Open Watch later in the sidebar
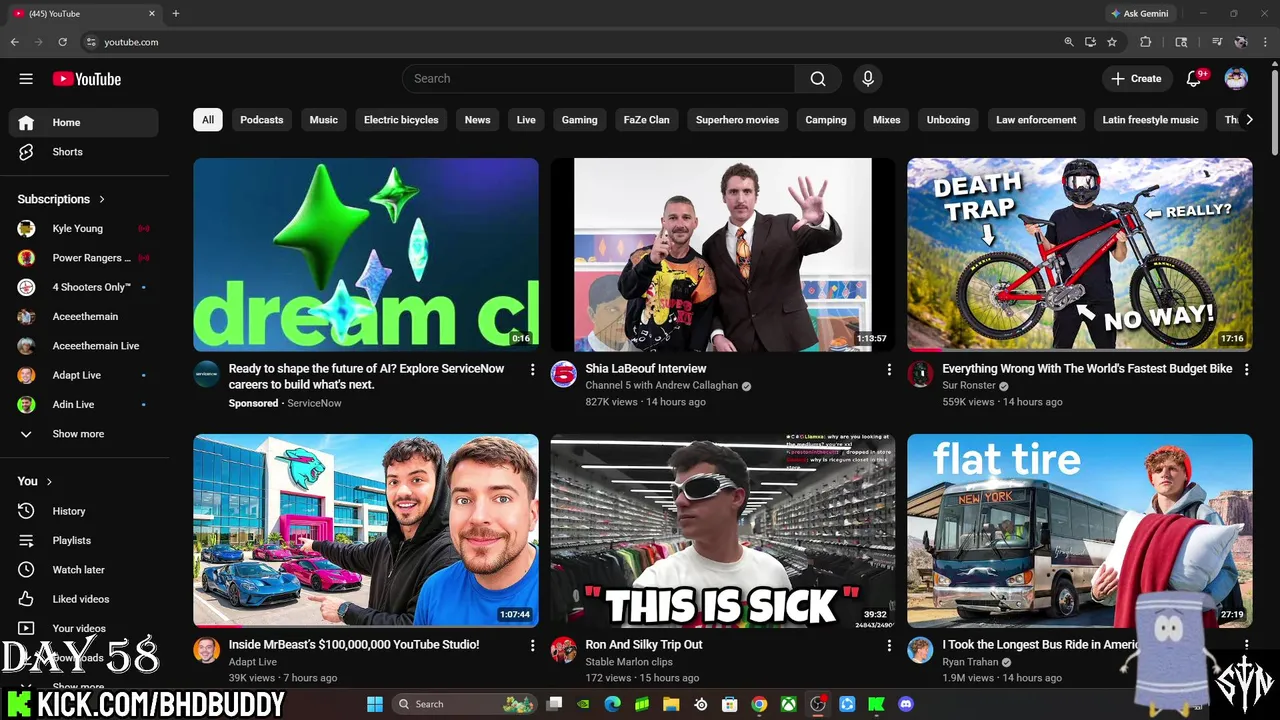This screenshot has width=1280, height=720. pyautogui.click(x=84, y=570)
